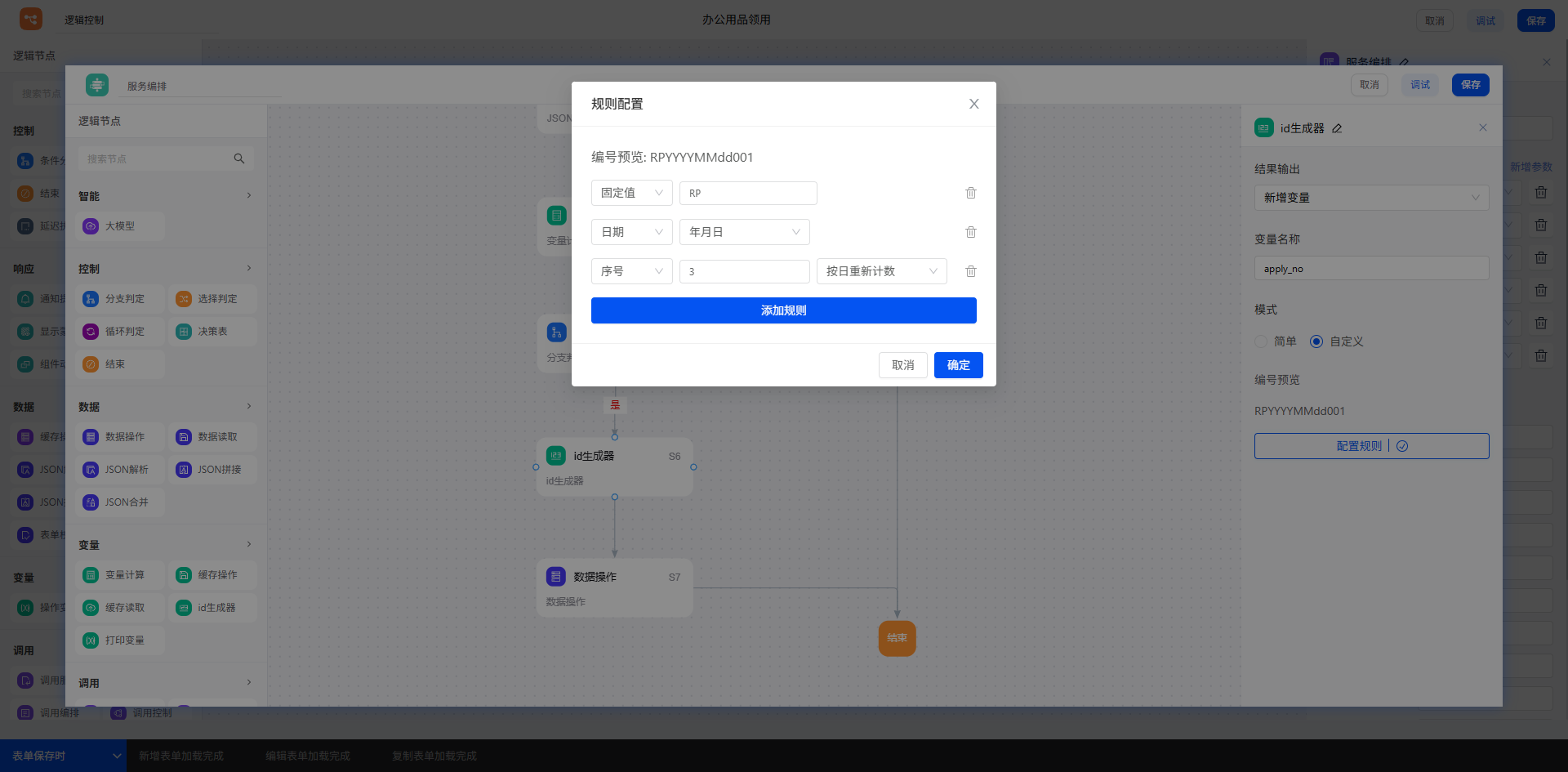Screen dimensions: 1568x772
Task: Select the JSON合并 node icon
Action: point(91,502)
